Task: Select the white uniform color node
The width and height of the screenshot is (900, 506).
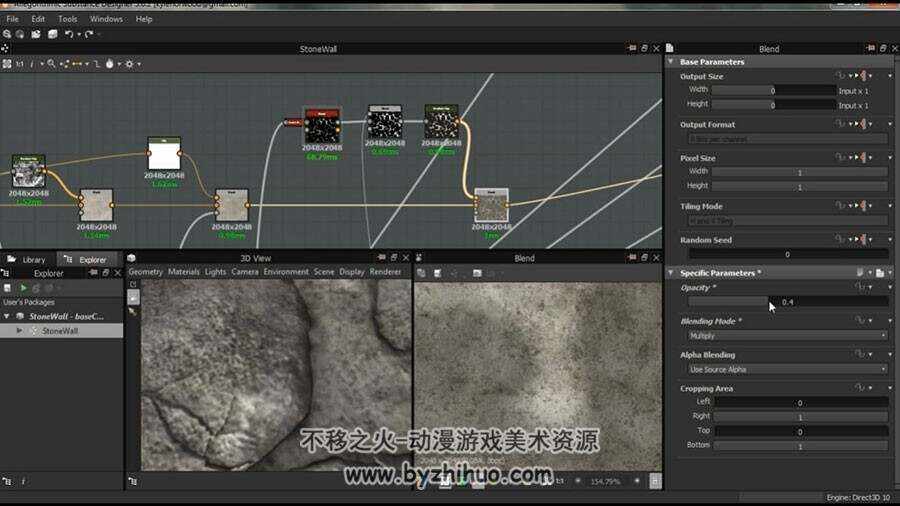Action: tap(164, 154)
